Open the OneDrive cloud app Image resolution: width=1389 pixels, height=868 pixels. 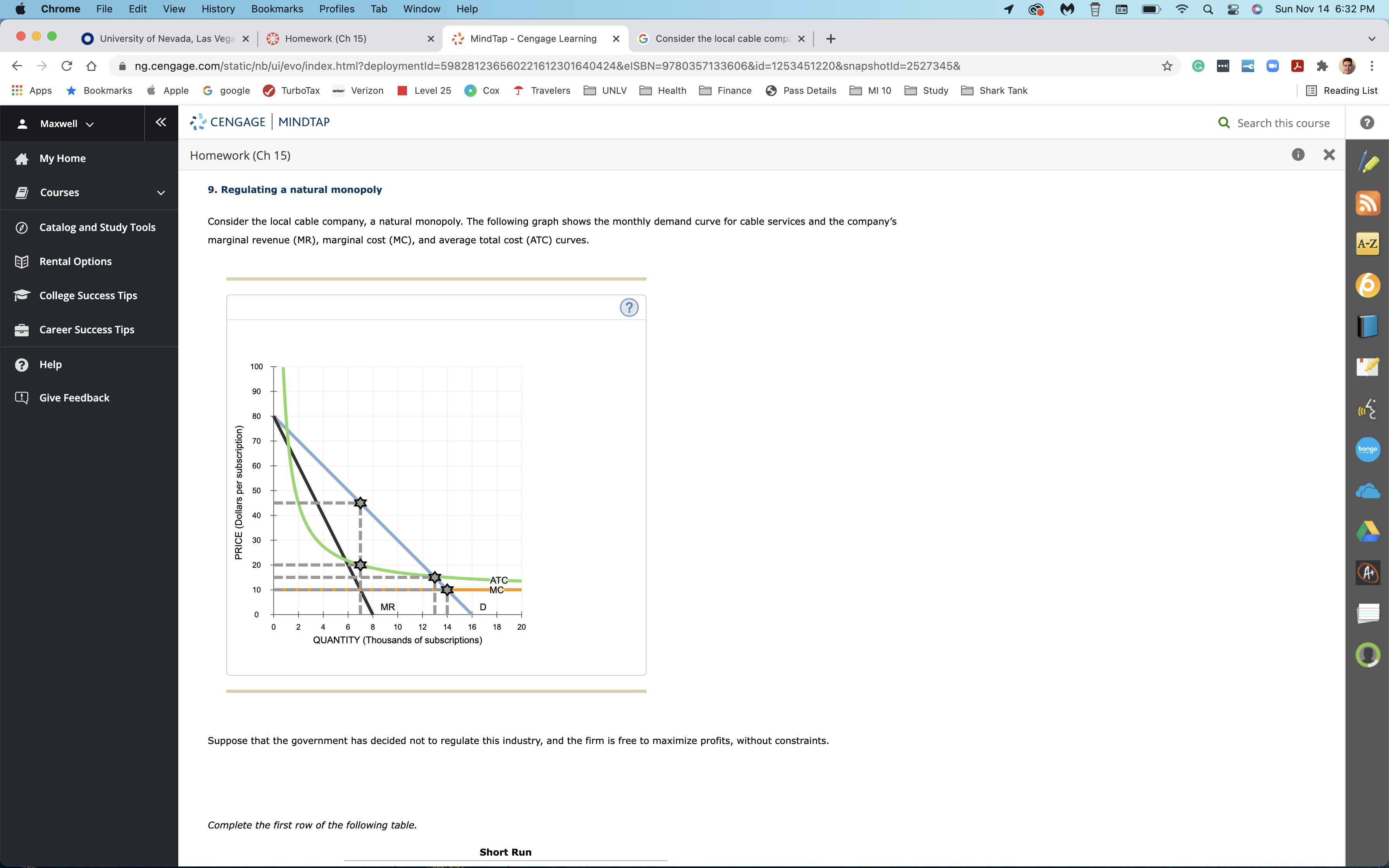coord(1368,490)
